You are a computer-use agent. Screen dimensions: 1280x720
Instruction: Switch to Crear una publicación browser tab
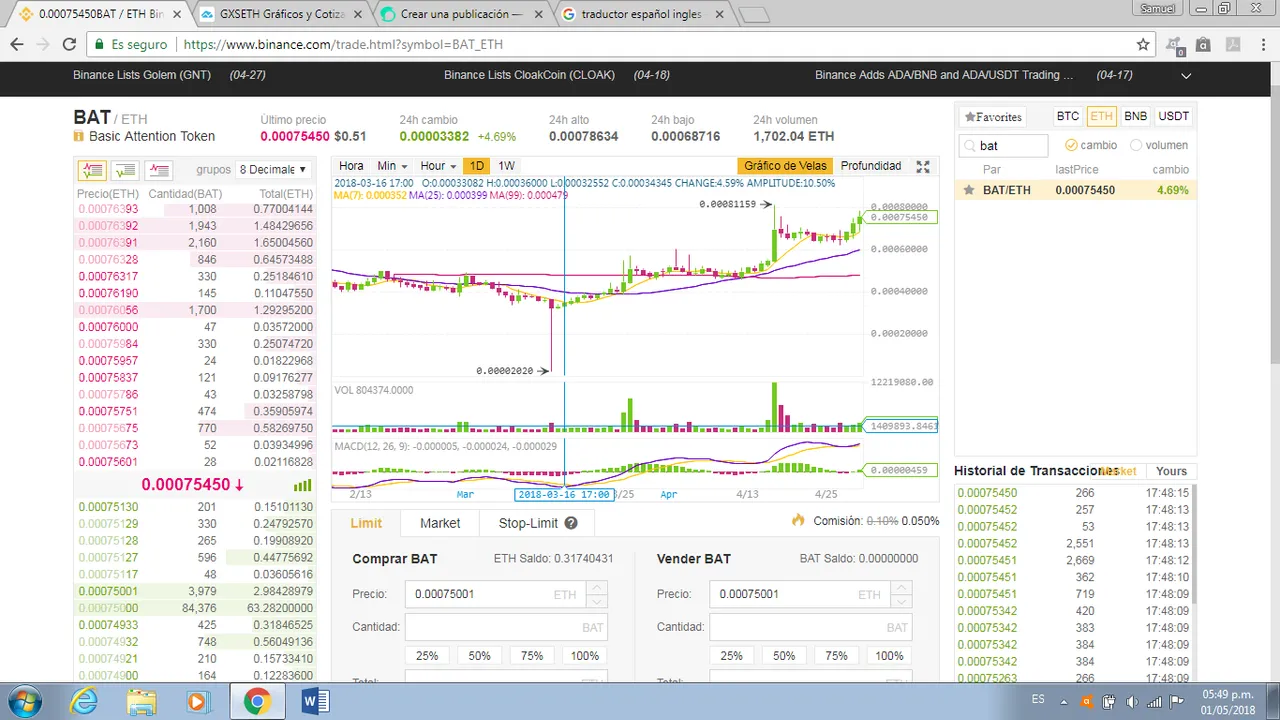tap(460, 15)
